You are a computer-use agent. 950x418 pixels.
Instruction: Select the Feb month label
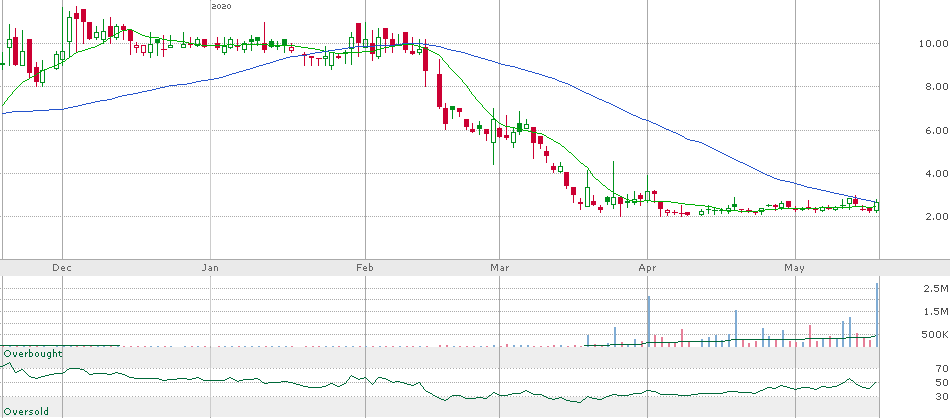pyautogui.click(x=364, y=268)
